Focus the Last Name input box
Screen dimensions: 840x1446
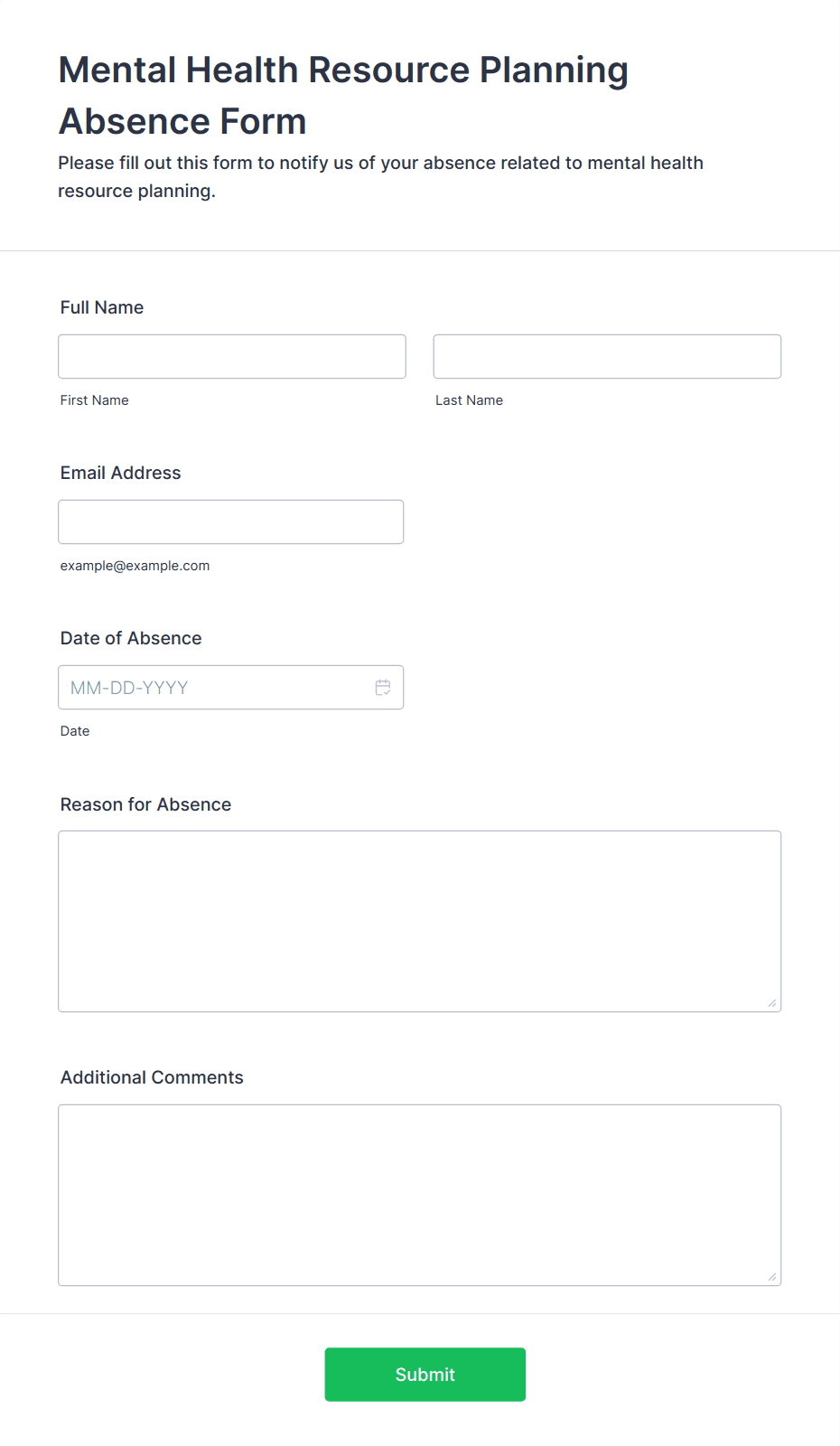[607, 356]
